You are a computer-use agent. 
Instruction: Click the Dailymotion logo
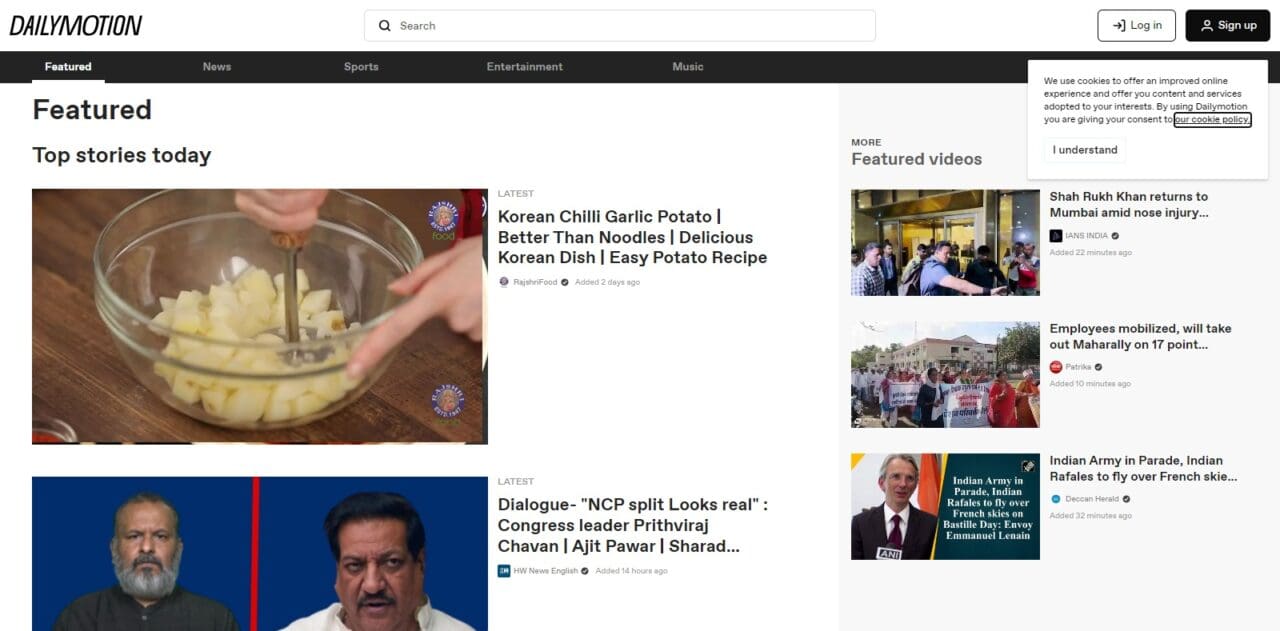[76, 26]
